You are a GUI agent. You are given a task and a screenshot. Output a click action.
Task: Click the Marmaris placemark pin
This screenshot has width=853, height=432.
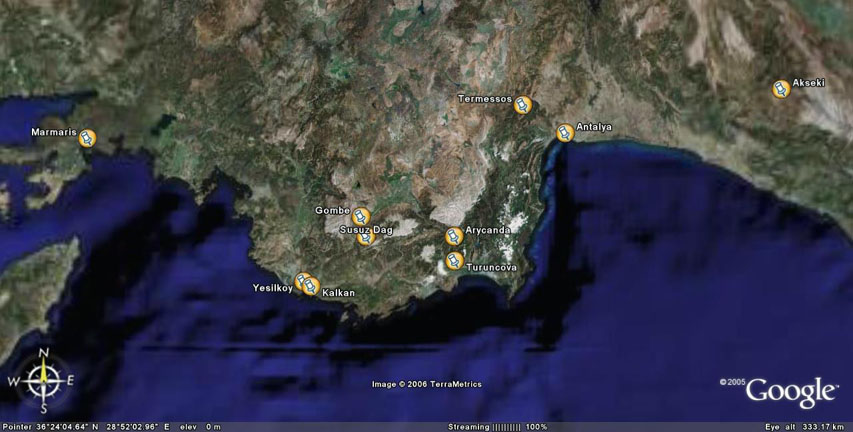[87, 139]
